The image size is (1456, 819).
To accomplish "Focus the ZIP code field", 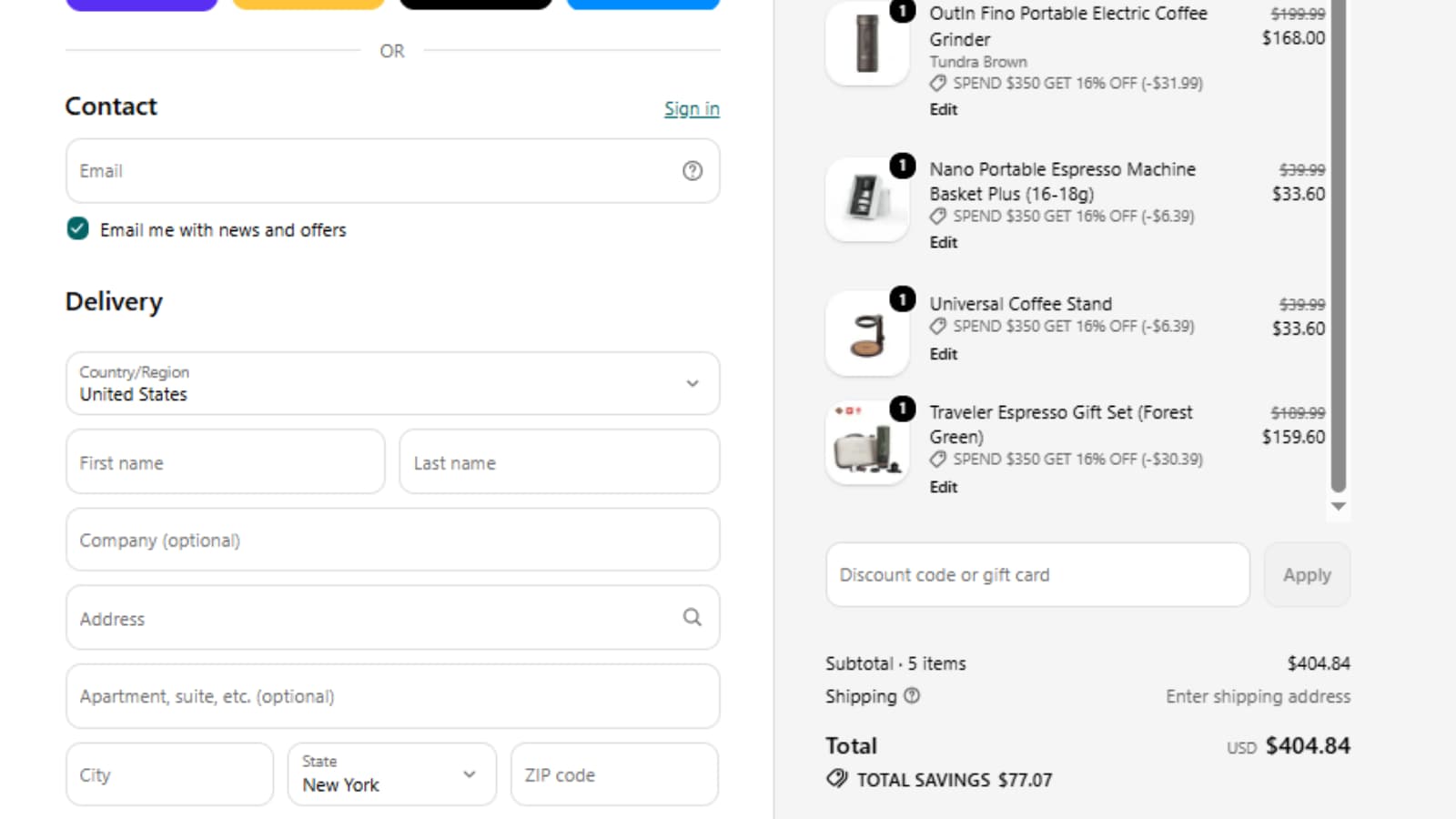I will coord(615,774).
